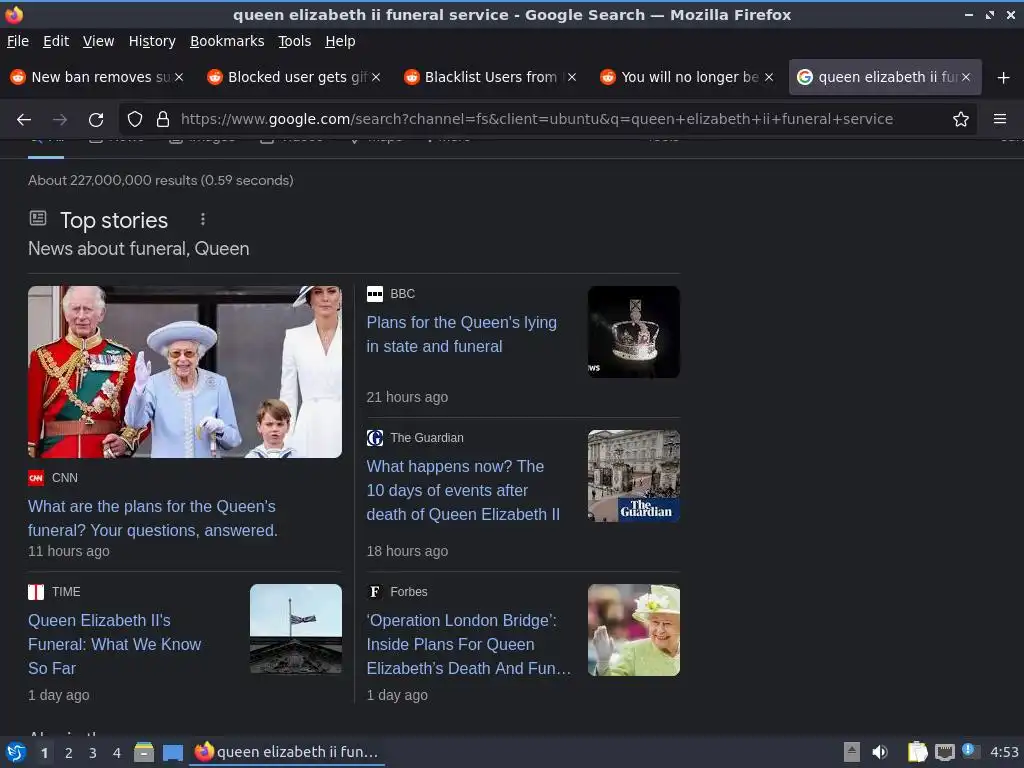Open the History menu
Viewport: 1024px width, 768px height.
pyautogui.click(x=152, y=41)
